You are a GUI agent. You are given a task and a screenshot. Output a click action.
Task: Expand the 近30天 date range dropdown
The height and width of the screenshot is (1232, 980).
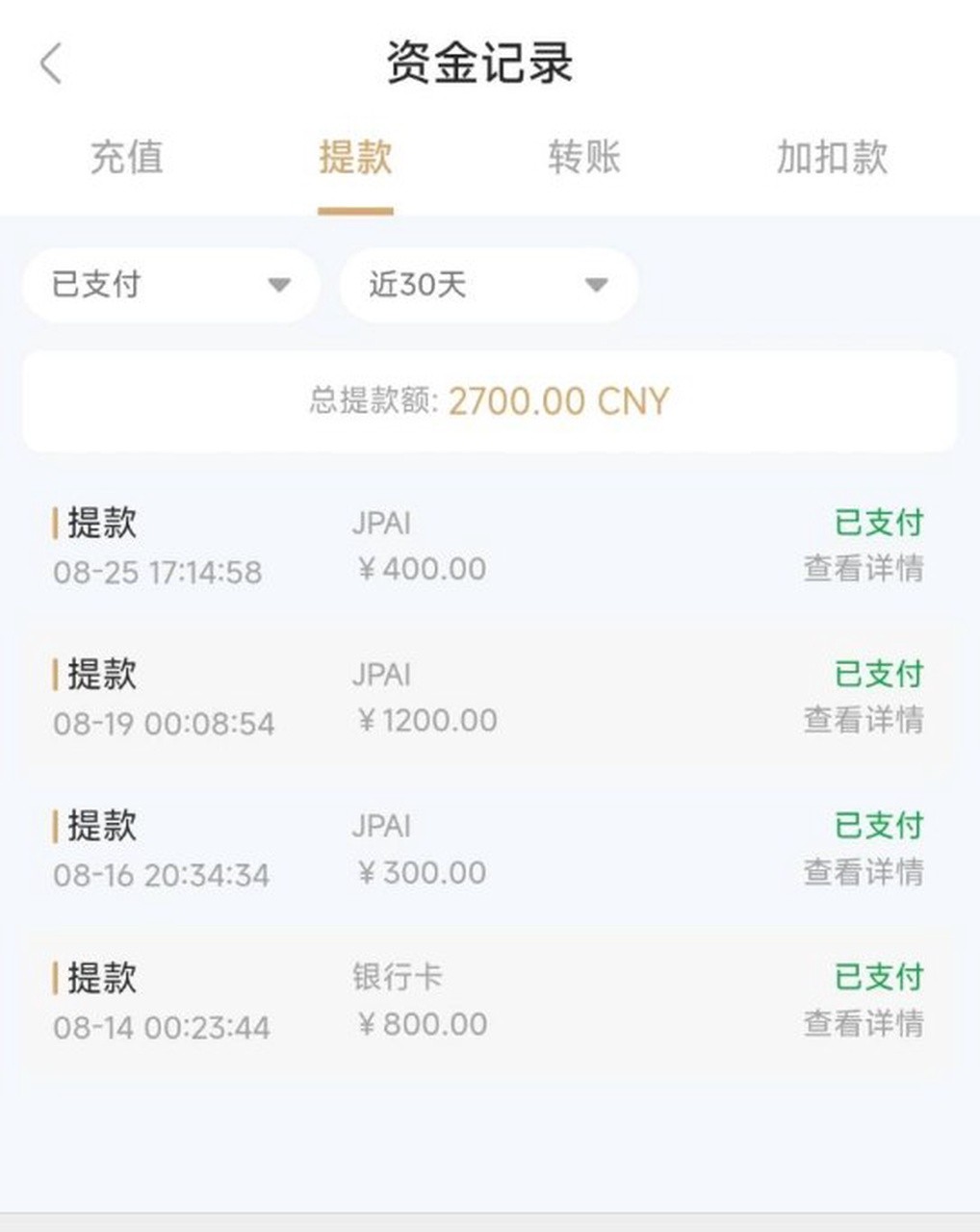point(488,285)
